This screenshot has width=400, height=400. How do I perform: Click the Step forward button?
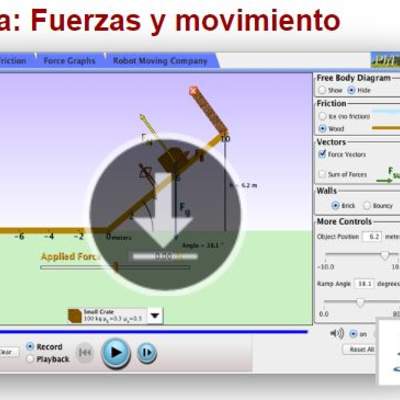(x=147, y=353)
